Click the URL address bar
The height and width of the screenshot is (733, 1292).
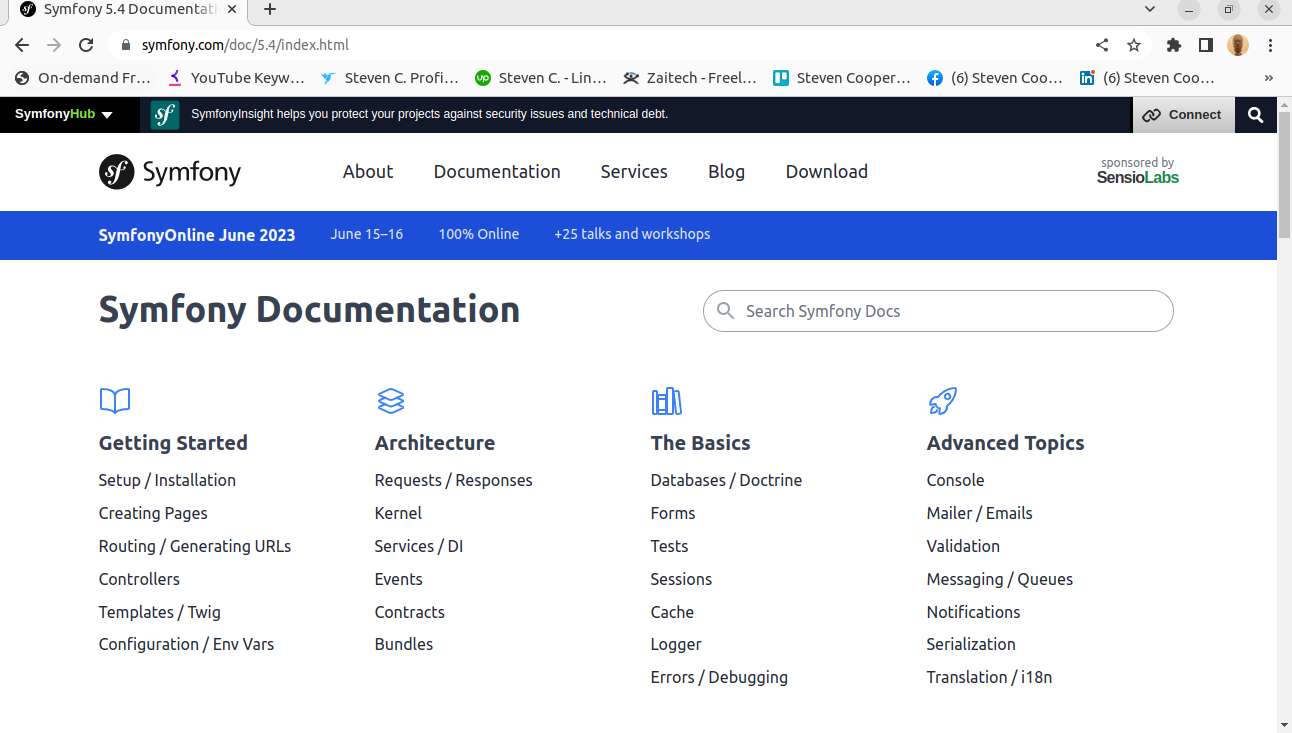pos(600,45)
